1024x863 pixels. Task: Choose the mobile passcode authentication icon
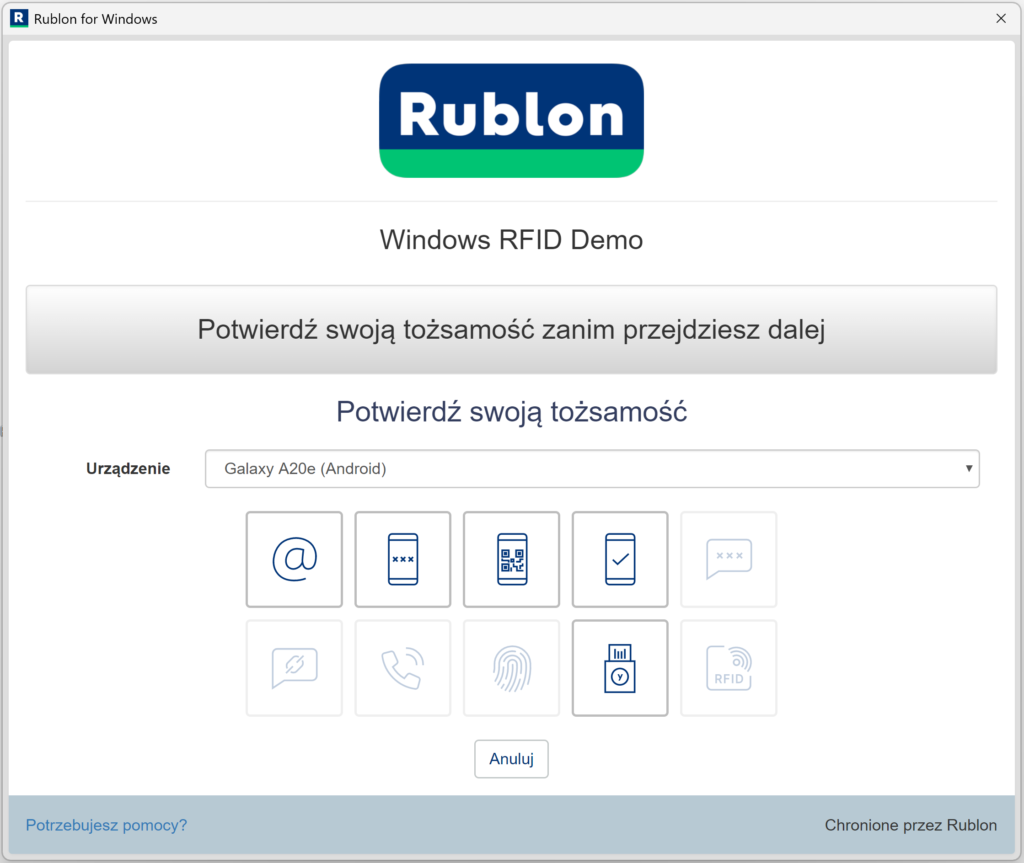click(x=403, y=559)
